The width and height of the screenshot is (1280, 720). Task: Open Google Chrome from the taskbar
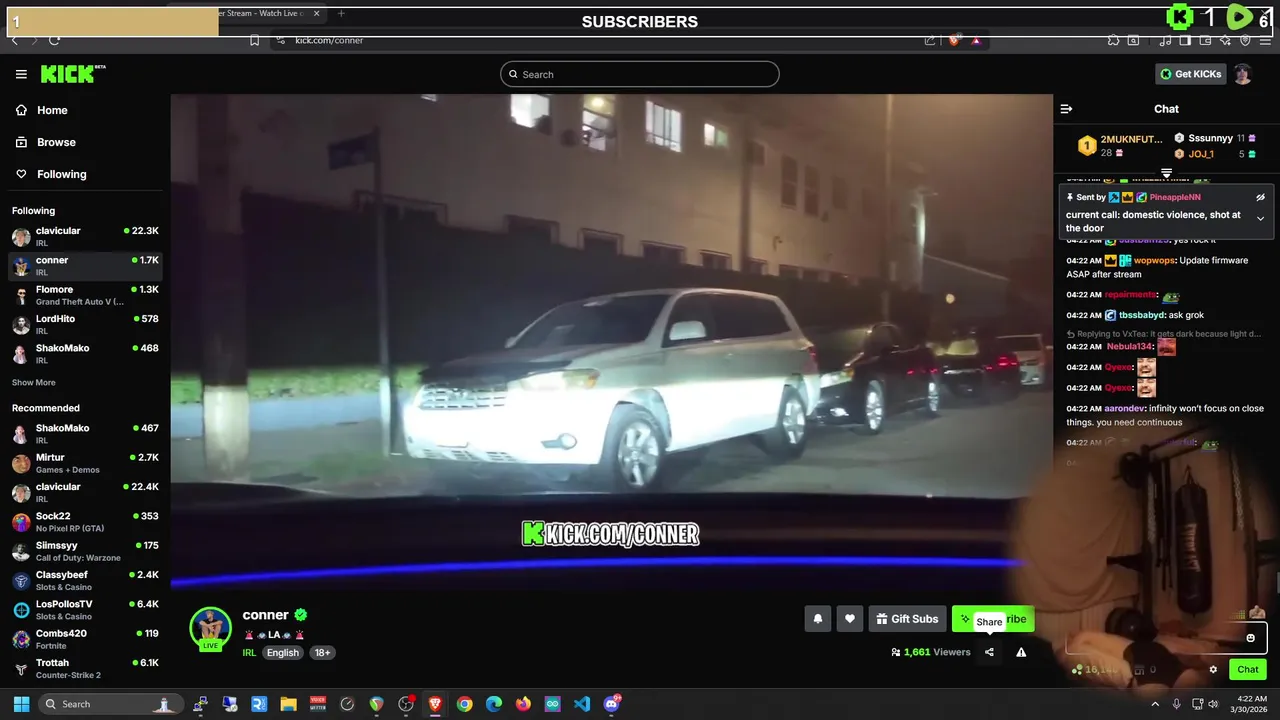464,704
